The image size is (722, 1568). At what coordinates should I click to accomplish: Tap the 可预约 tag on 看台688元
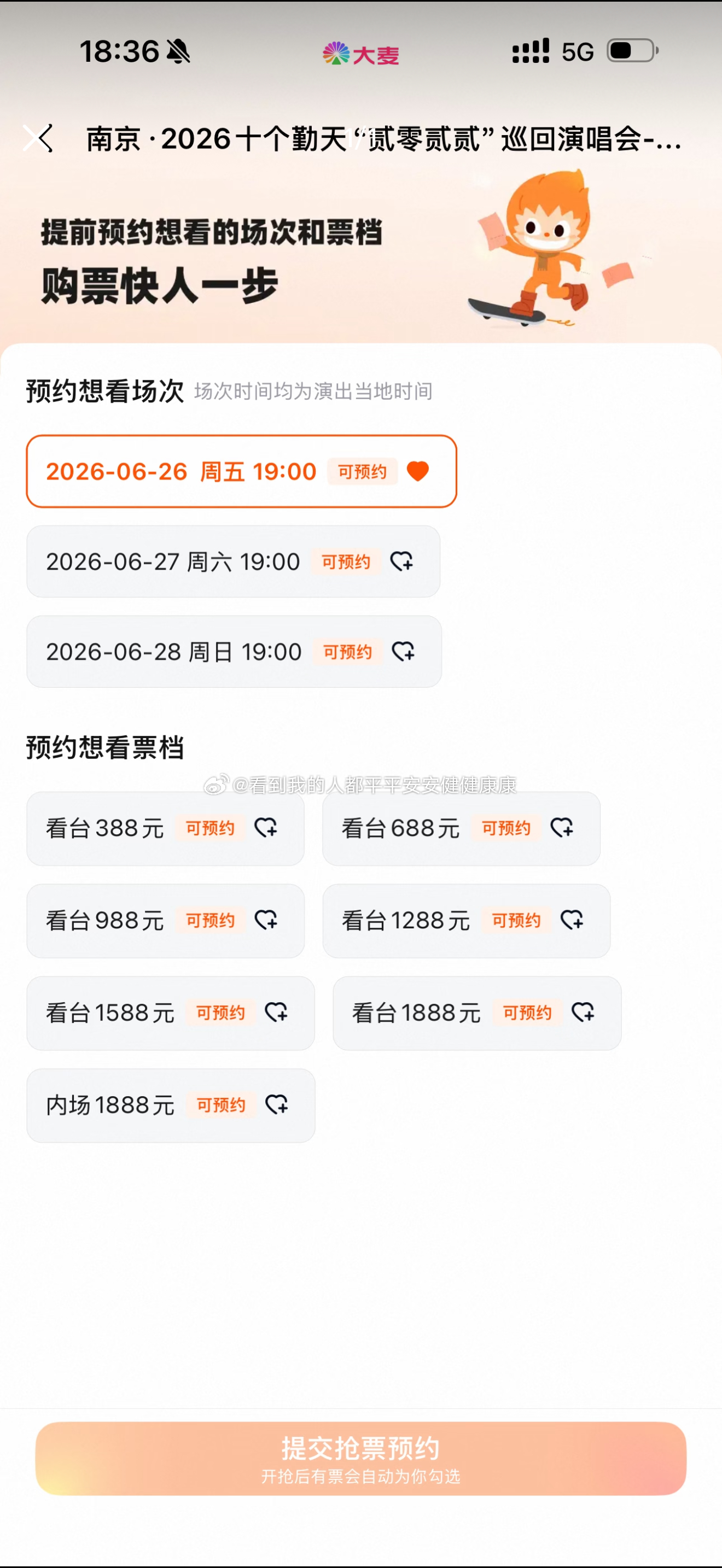pyautogui.click(x=506, y=828)
